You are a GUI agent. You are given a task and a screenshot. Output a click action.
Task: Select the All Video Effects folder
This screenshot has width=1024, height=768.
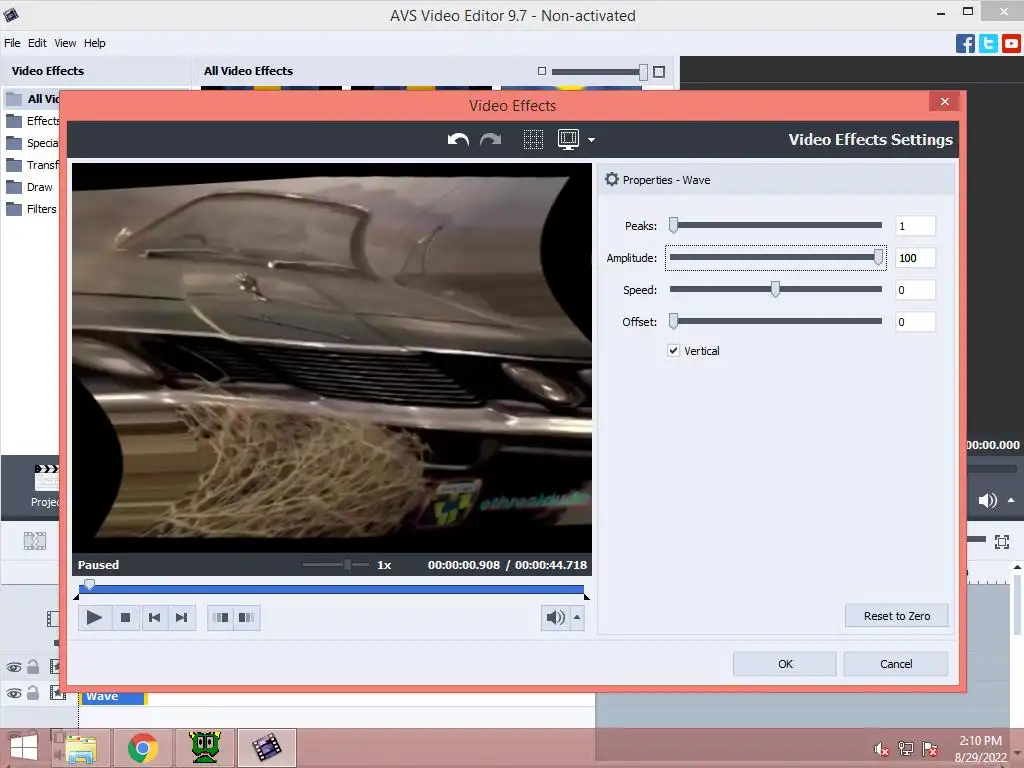click(33, 99)
